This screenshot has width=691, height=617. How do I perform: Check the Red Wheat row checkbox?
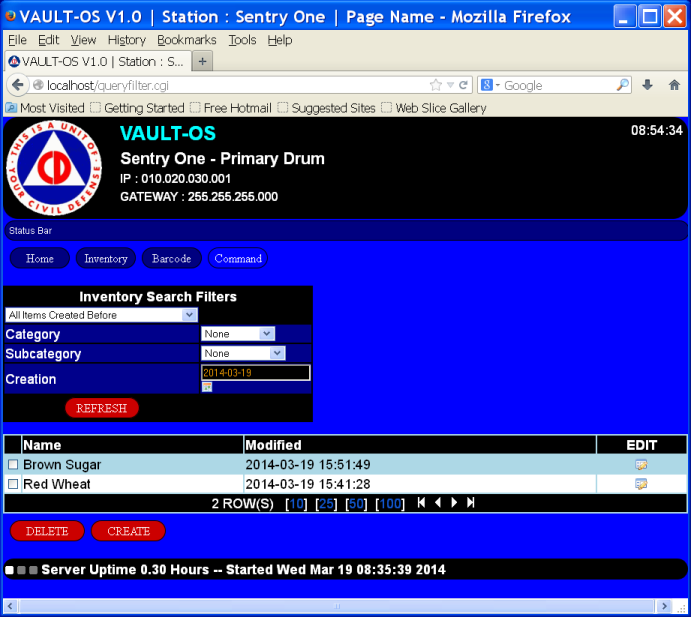[x=13, y=484]
